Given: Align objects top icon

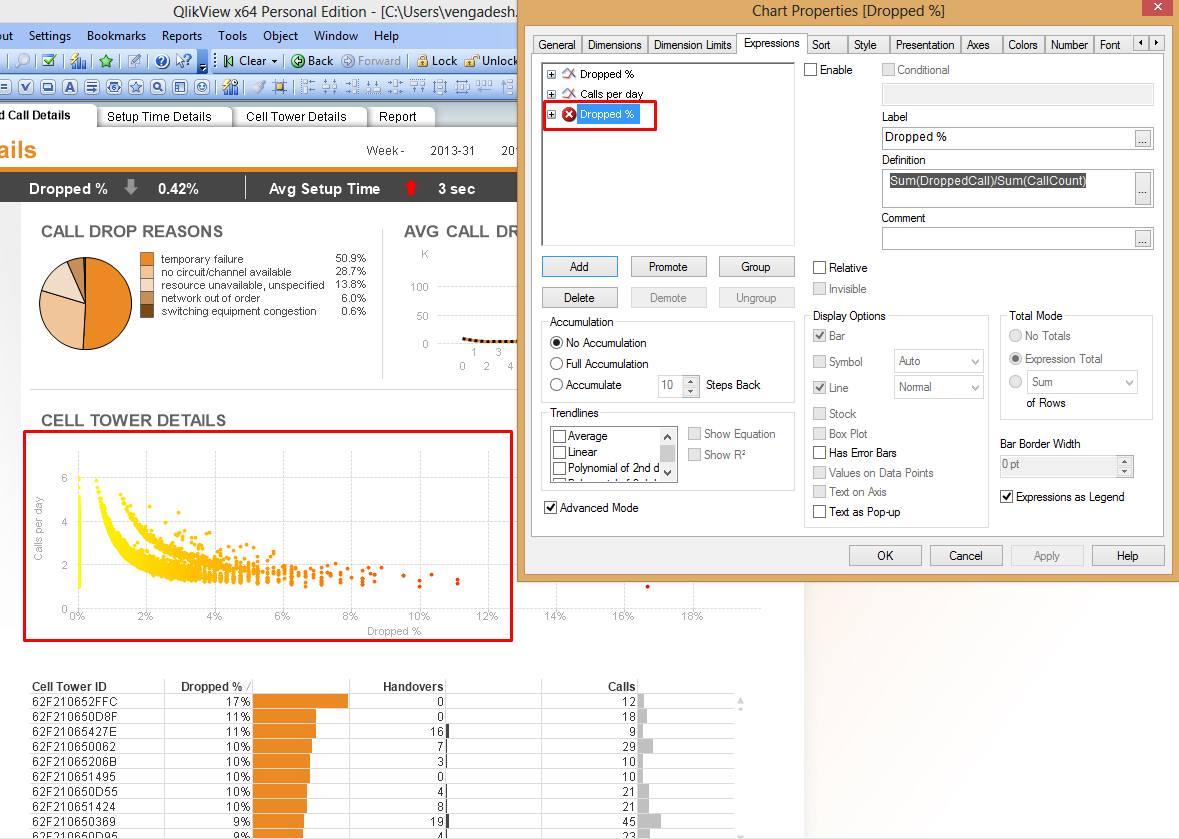Looking at the screenshot, I should click(418, 86).
